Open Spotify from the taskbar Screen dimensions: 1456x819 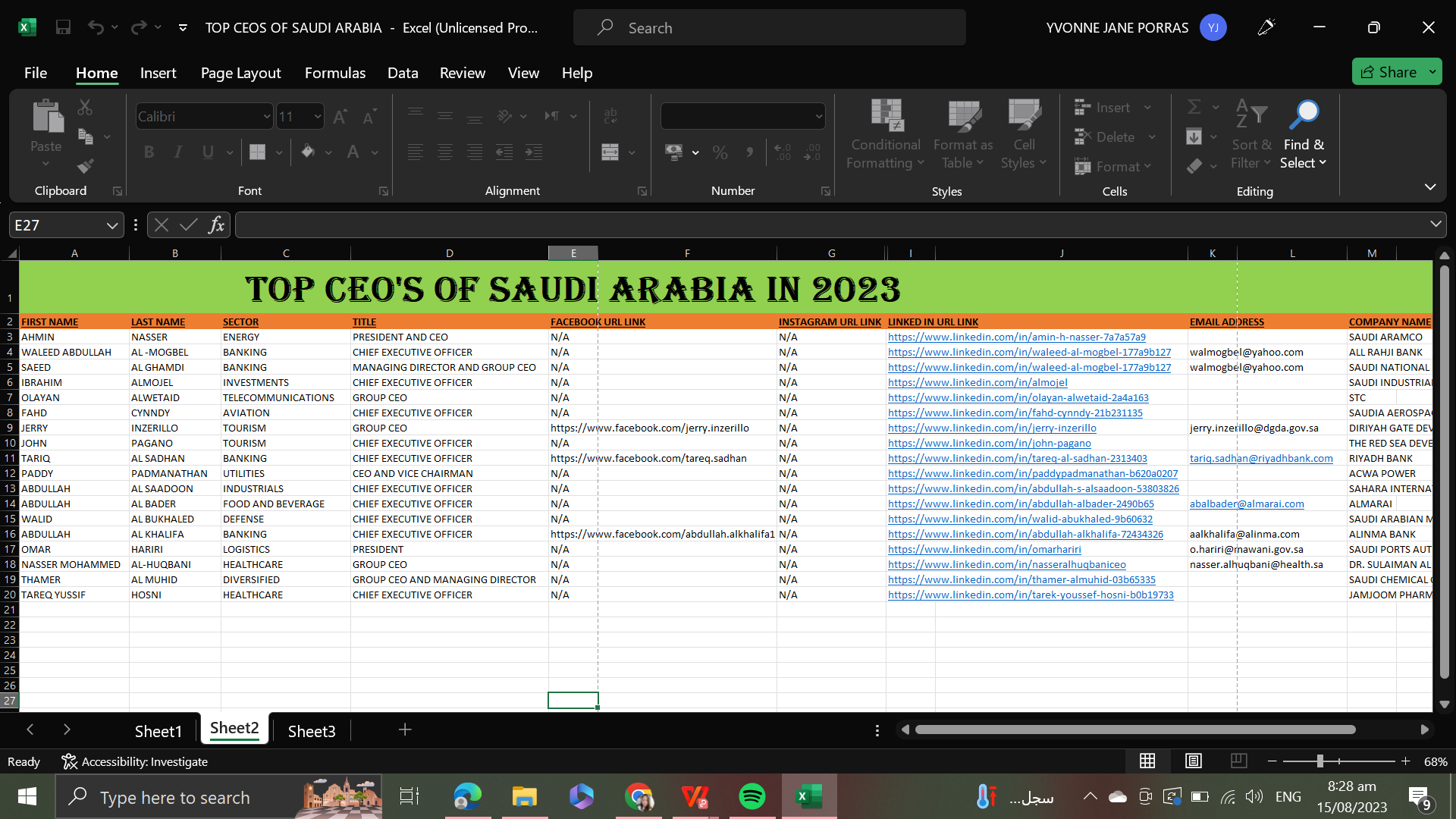click(752, 796)
